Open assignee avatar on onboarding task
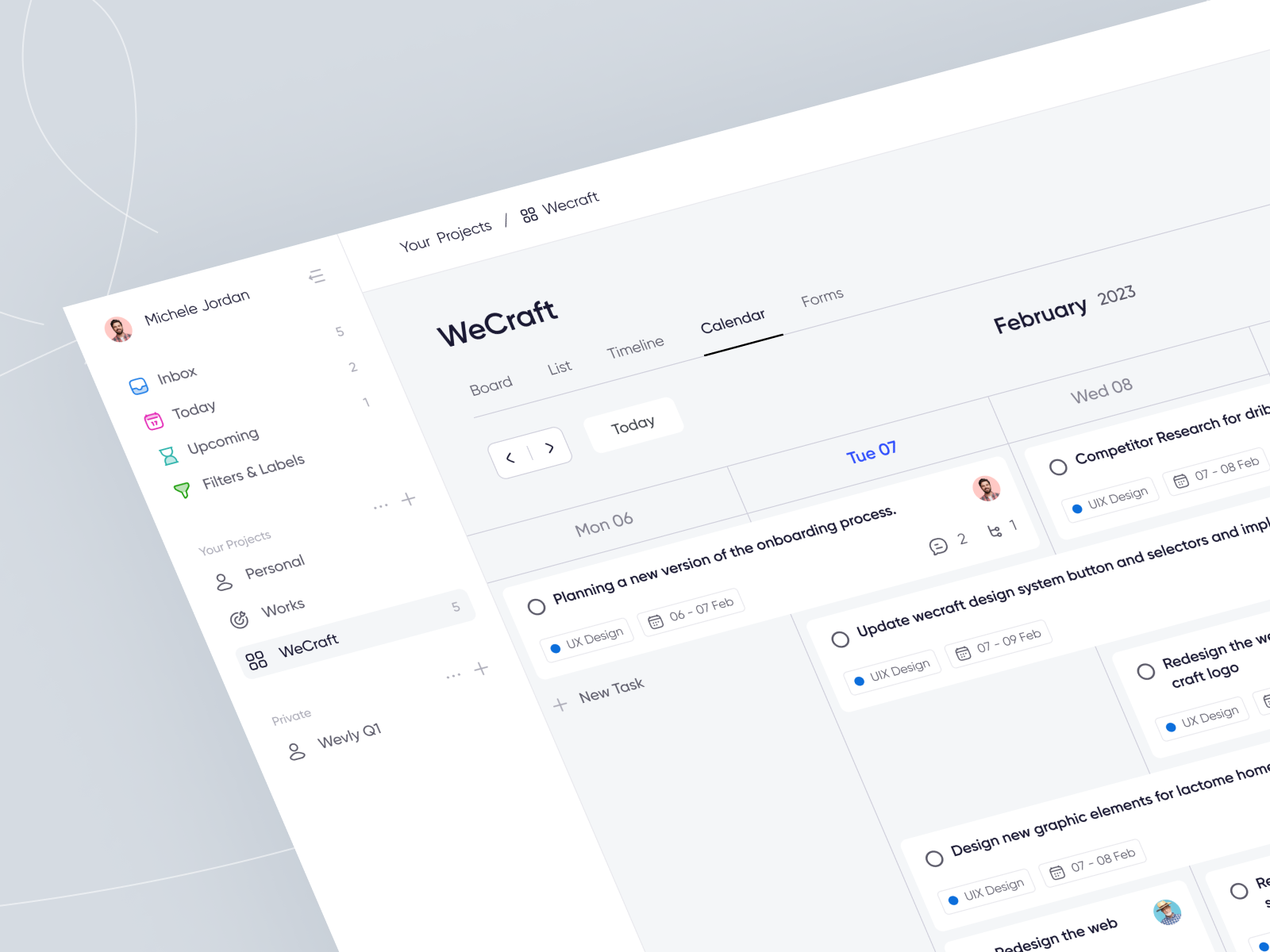The height and width of the screenshot is (952, 1270). pos(987,489)
